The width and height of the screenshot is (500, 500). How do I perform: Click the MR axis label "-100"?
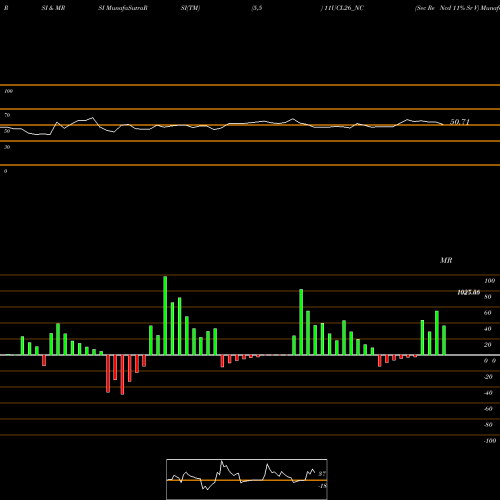[489, 441]
